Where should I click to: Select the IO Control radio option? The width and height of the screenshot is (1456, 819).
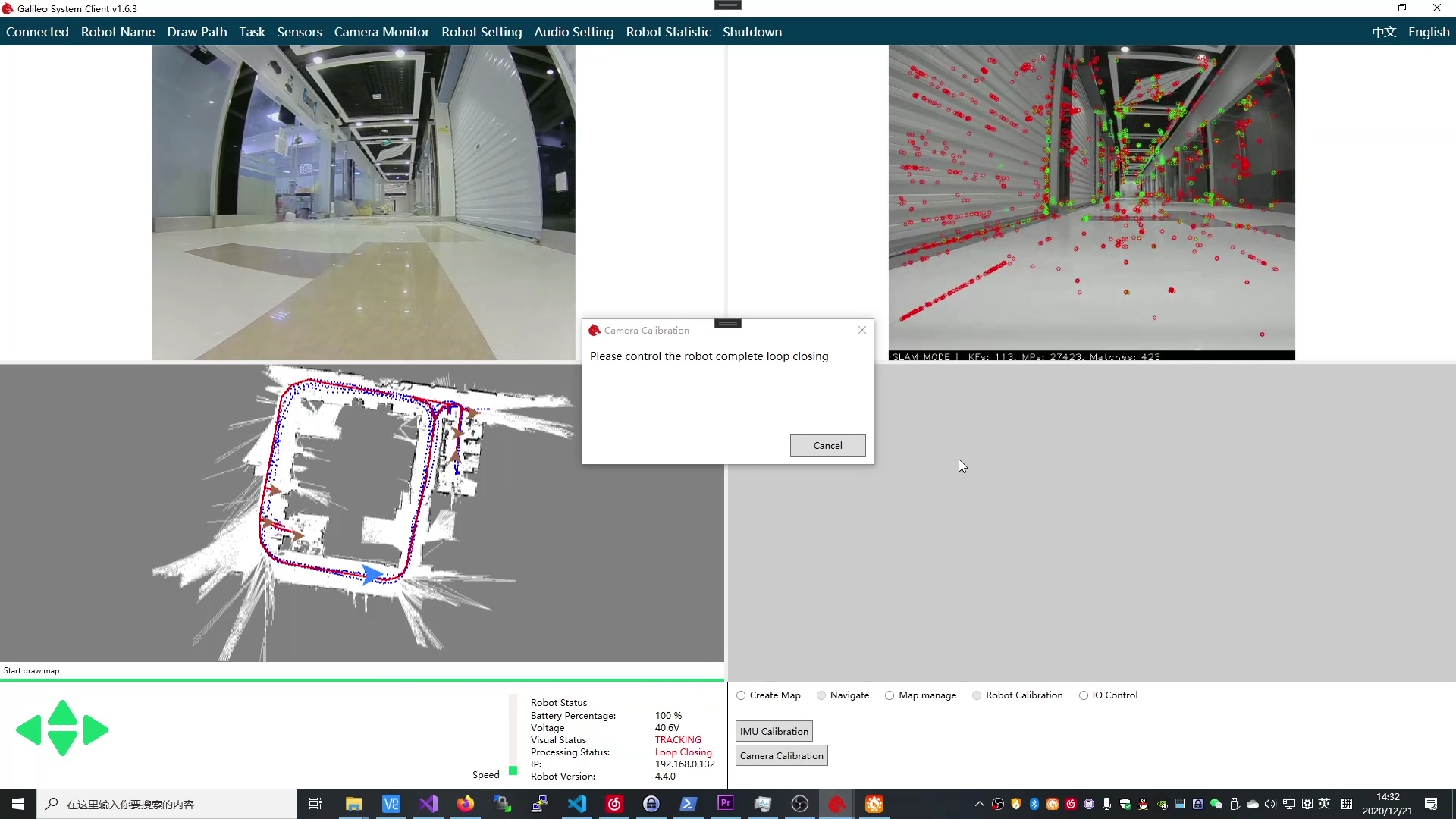1084,695
